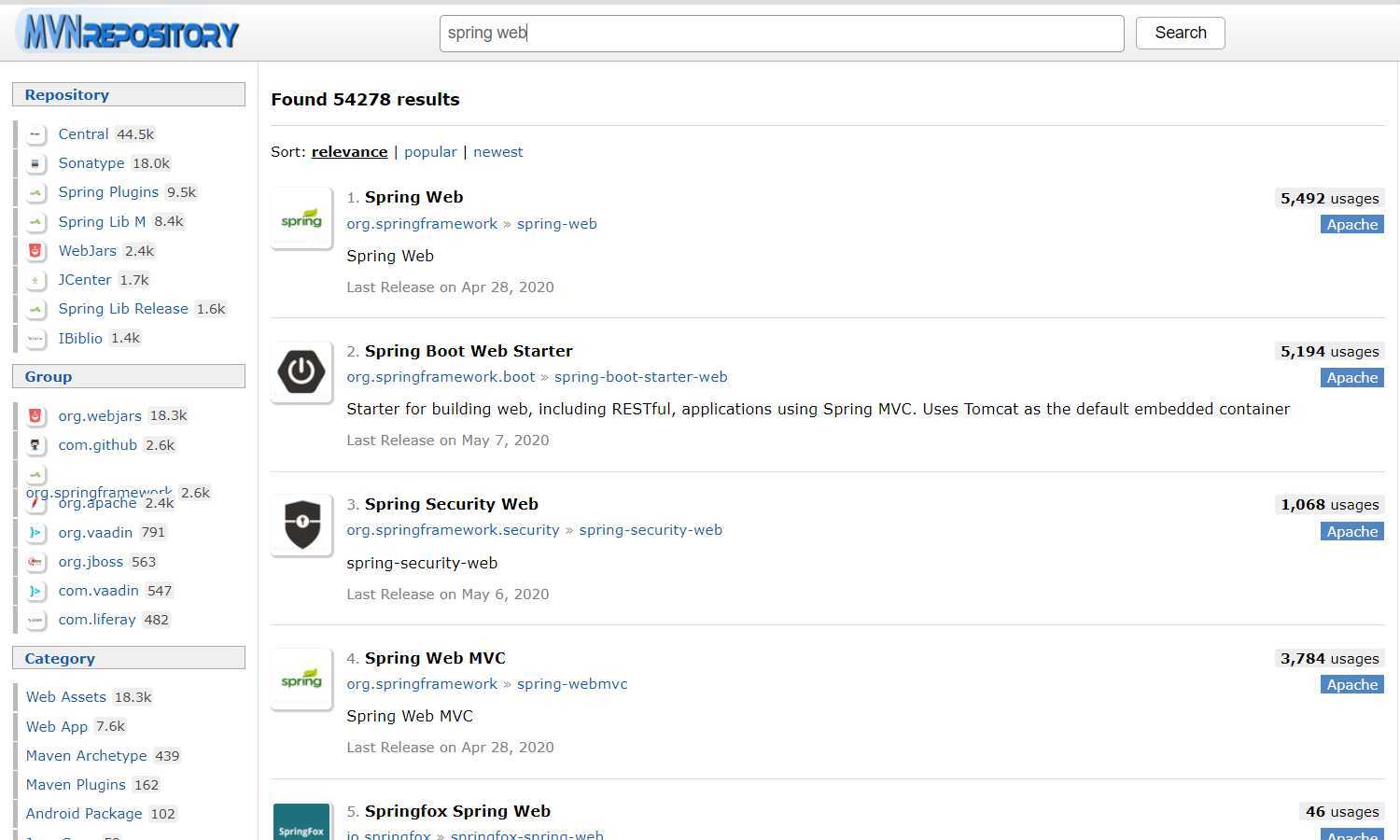The height and width of the screenshot is (840, 1400).
Task: Select the Central repository icon
Action: point(35,134)
